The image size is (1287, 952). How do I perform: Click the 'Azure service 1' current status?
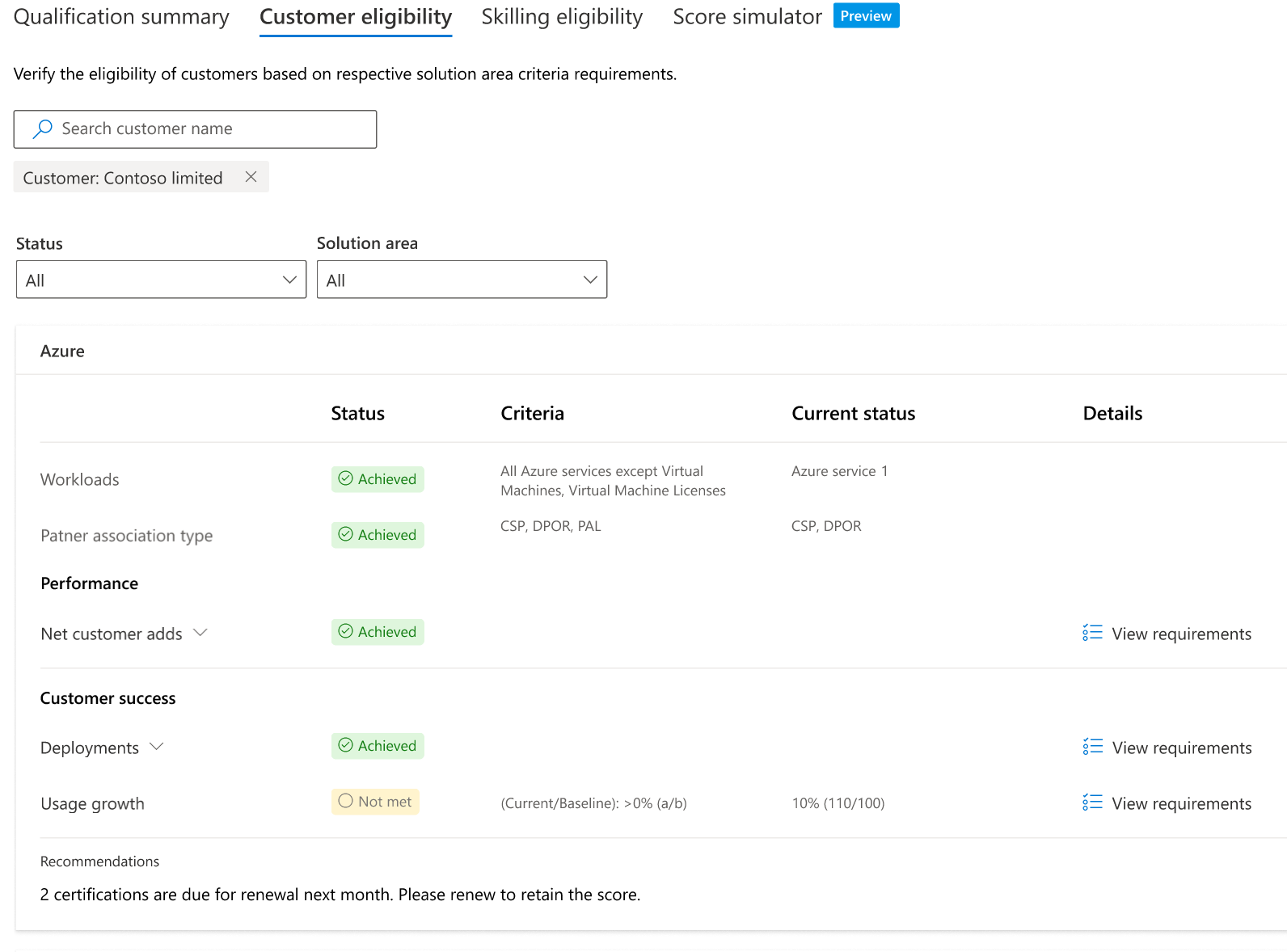pyautogui.click(x=839, y=471)
